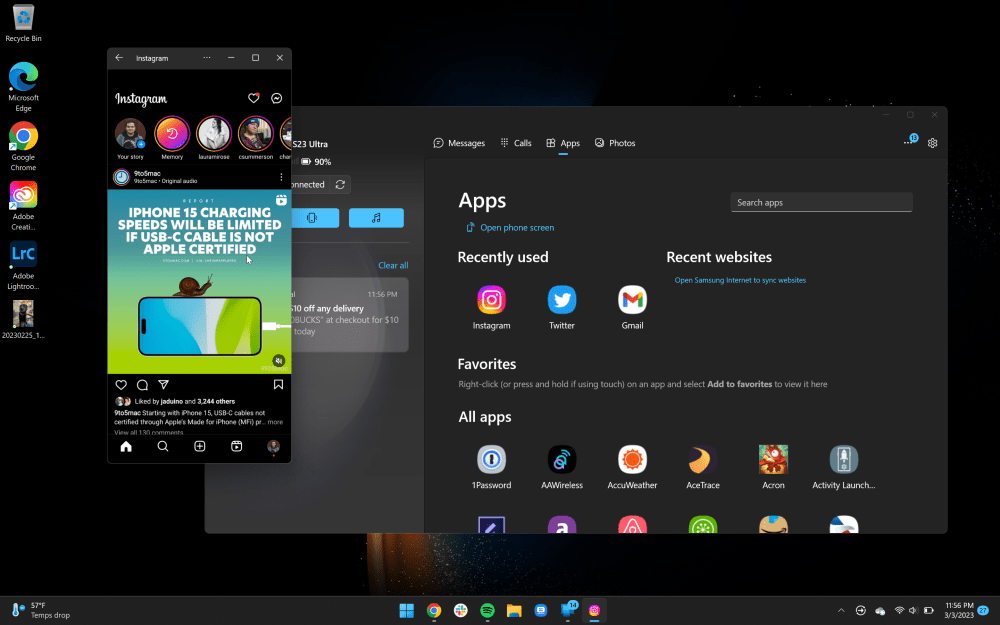The image size is (1000, 625).
Task: Open the Instagram window's three-dot menu
Action: click(207, 58)
